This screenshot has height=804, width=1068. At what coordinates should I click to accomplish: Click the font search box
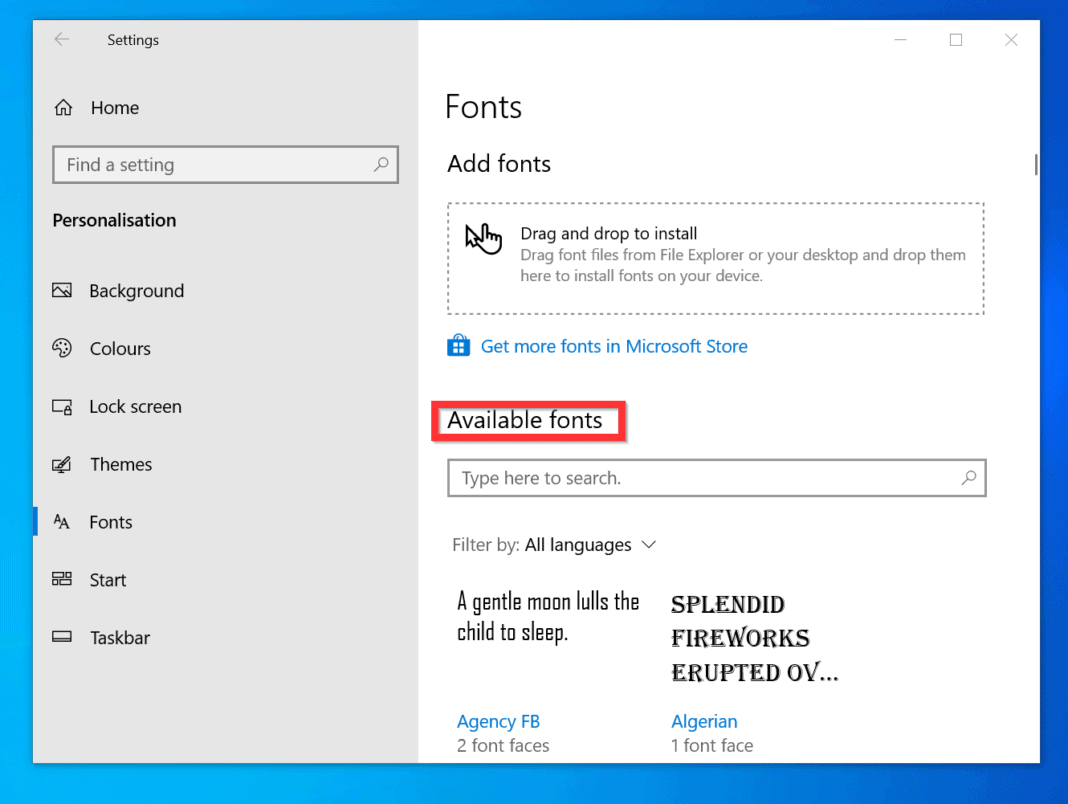click(x=716, y=478)
